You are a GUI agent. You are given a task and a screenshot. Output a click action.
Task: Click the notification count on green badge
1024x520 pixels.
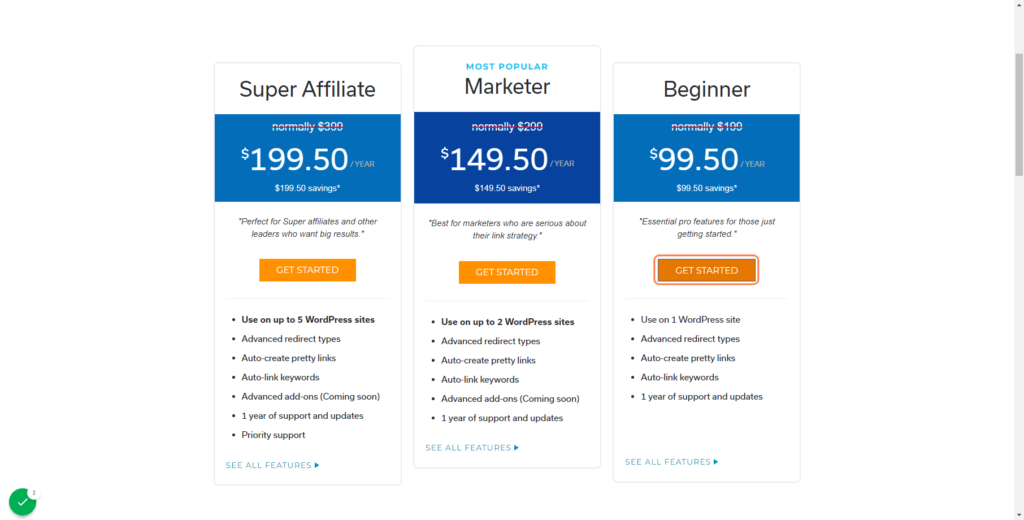34,493
